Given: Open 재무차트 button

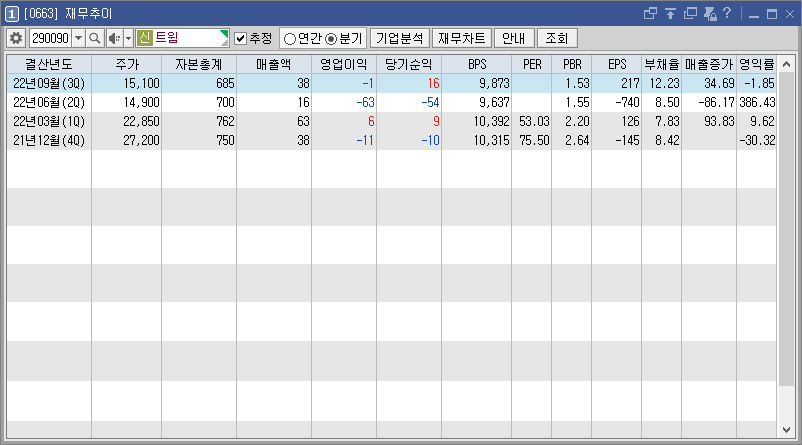Looking at the screenshot, I should pos(462,38).
